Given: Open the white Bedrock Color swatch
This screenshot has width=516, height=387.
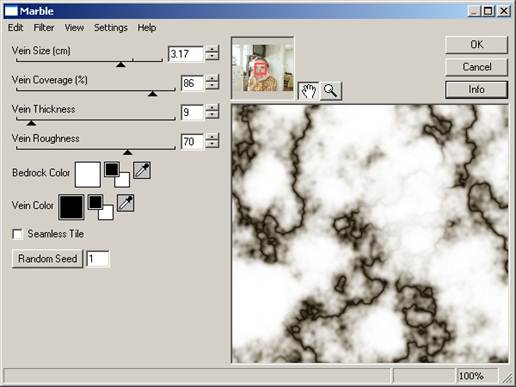Looking at the screenshot, I should 88,175.
